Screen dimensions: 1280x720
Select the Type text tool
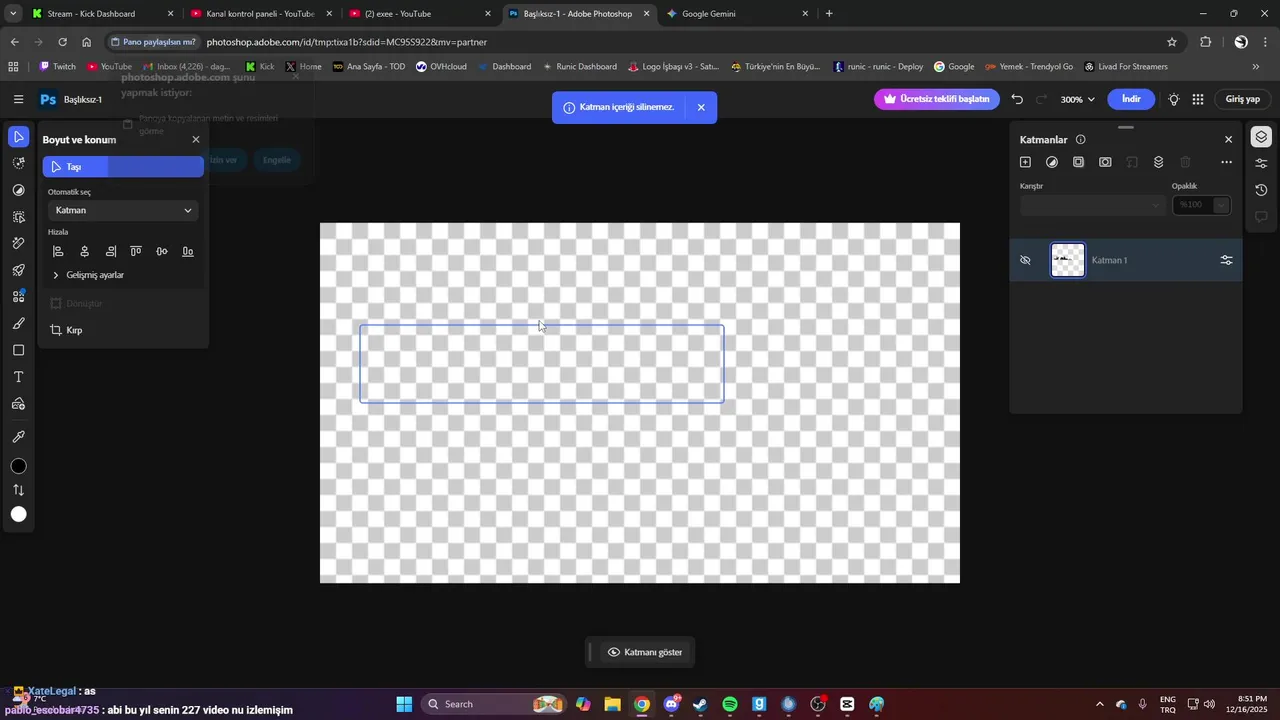[18, 377]
